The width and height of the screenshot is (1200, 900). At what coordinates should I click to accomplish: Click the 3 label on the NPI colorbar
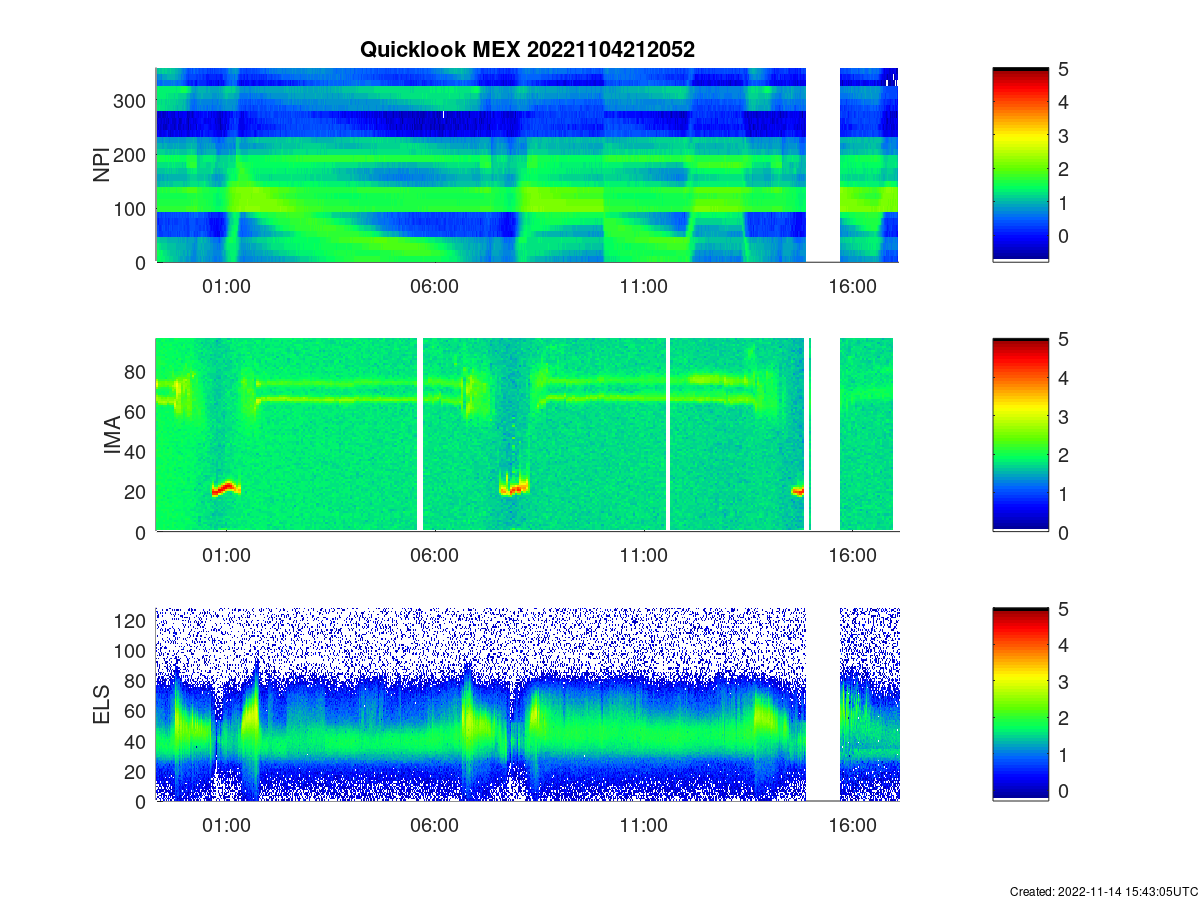[1064, 136]
